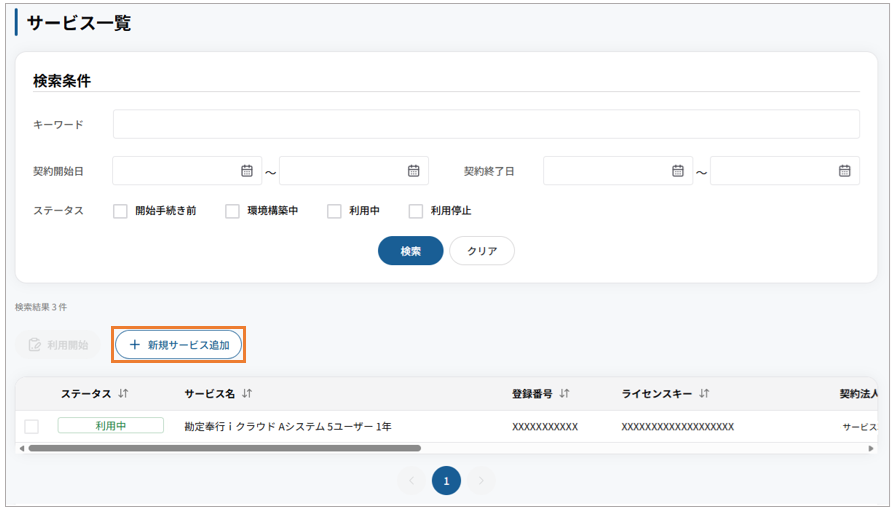Check the 利用中 status filter checkbox
Image resolution: width=896 pixels, height=512 pixels.
[x=334, y=211]
